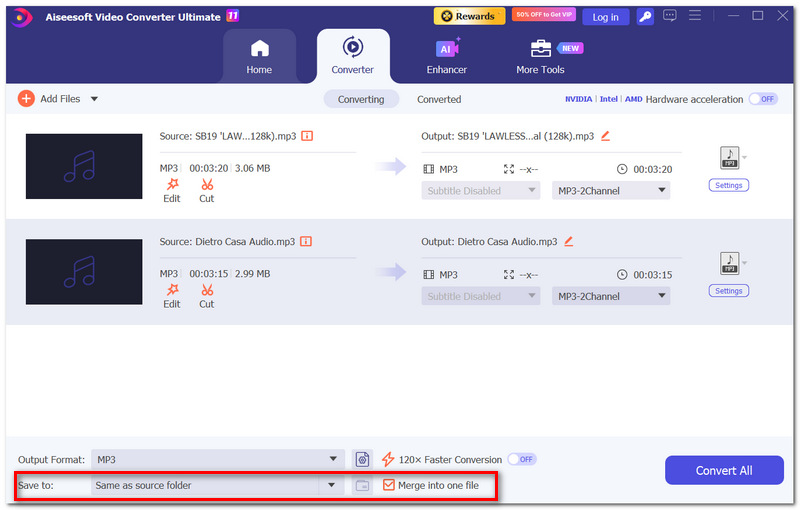Click 'Output: SB19 'LAWLESS...al (128k).mp3' text

click(508, 136)
